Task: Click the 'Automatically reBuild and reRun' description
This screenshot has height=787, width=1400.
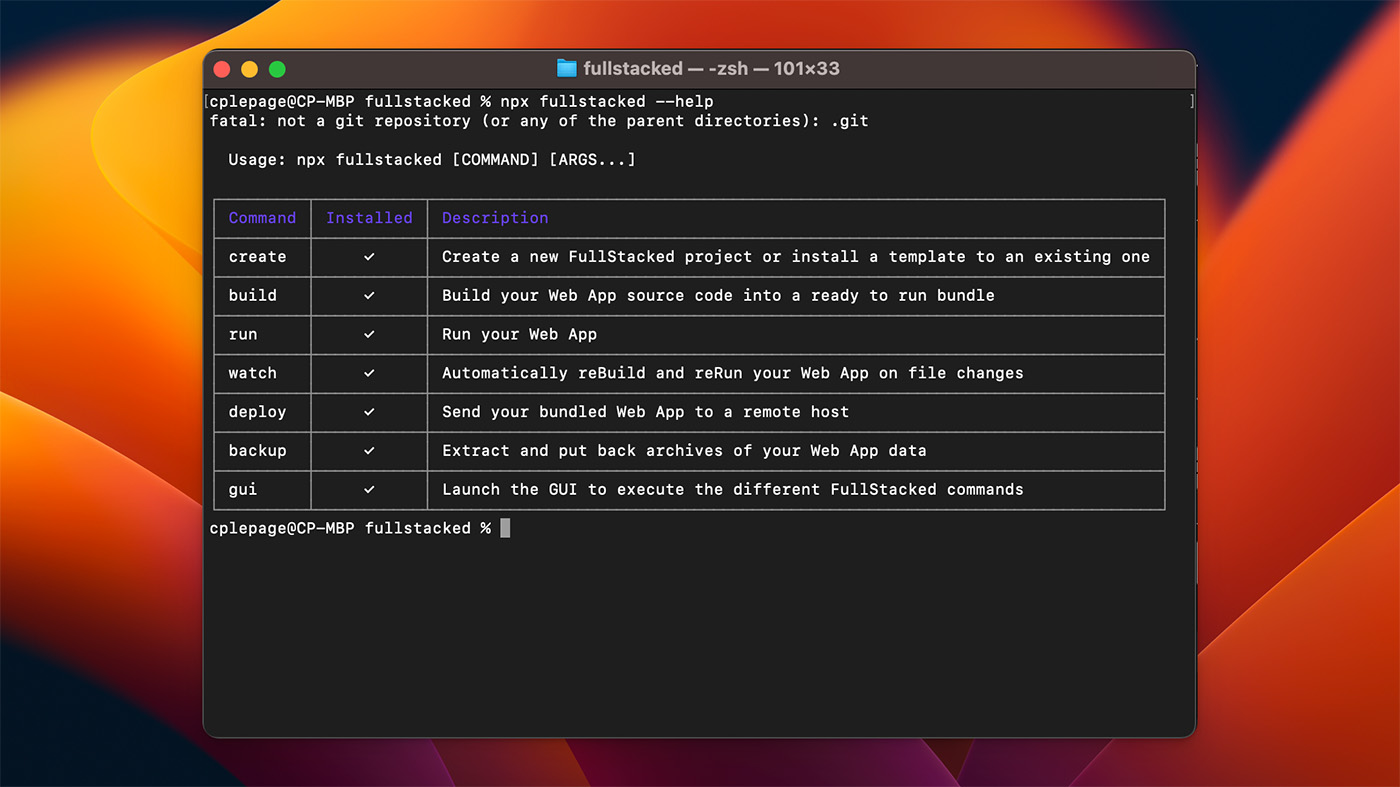Action: (x=733, y=373)
